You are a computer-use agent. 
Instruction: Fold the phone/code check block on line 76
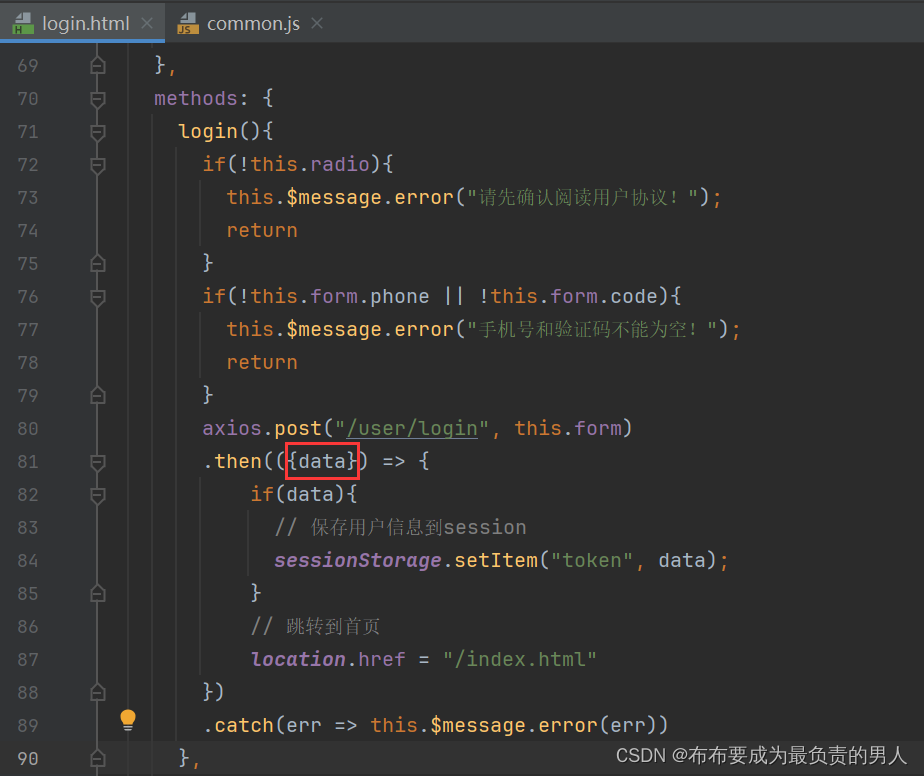[97, 297]
